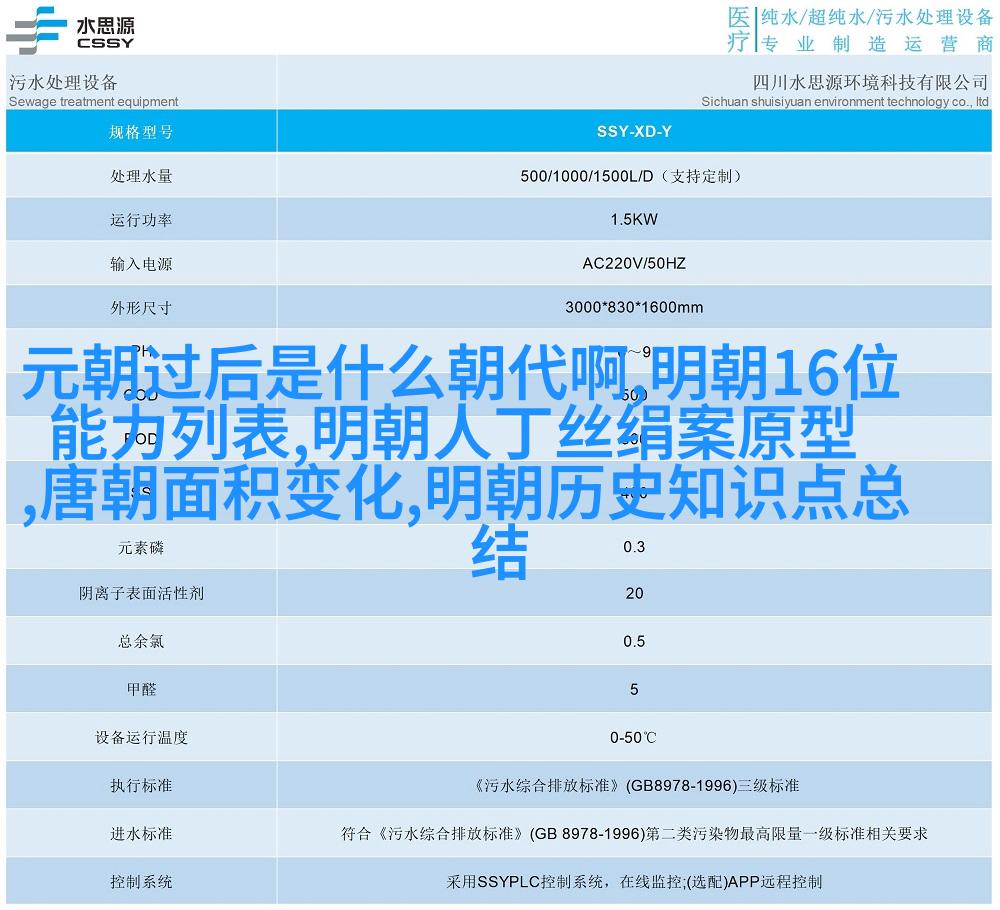1000x910 pixels.
Task: Select the dimensions 3000*830*1600mm
Action: point(634,307)
